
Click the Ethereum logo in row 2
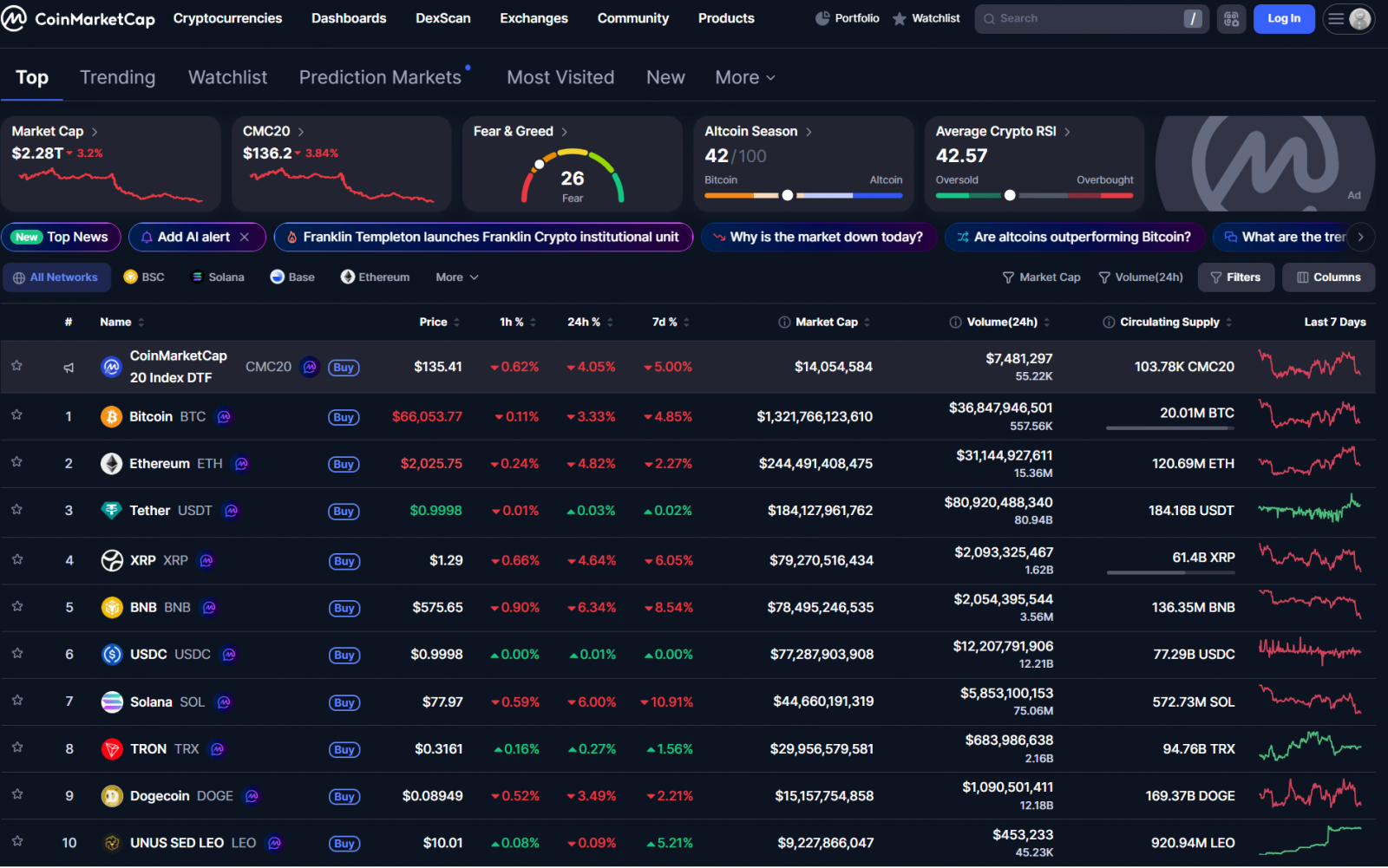pos(111,464)
